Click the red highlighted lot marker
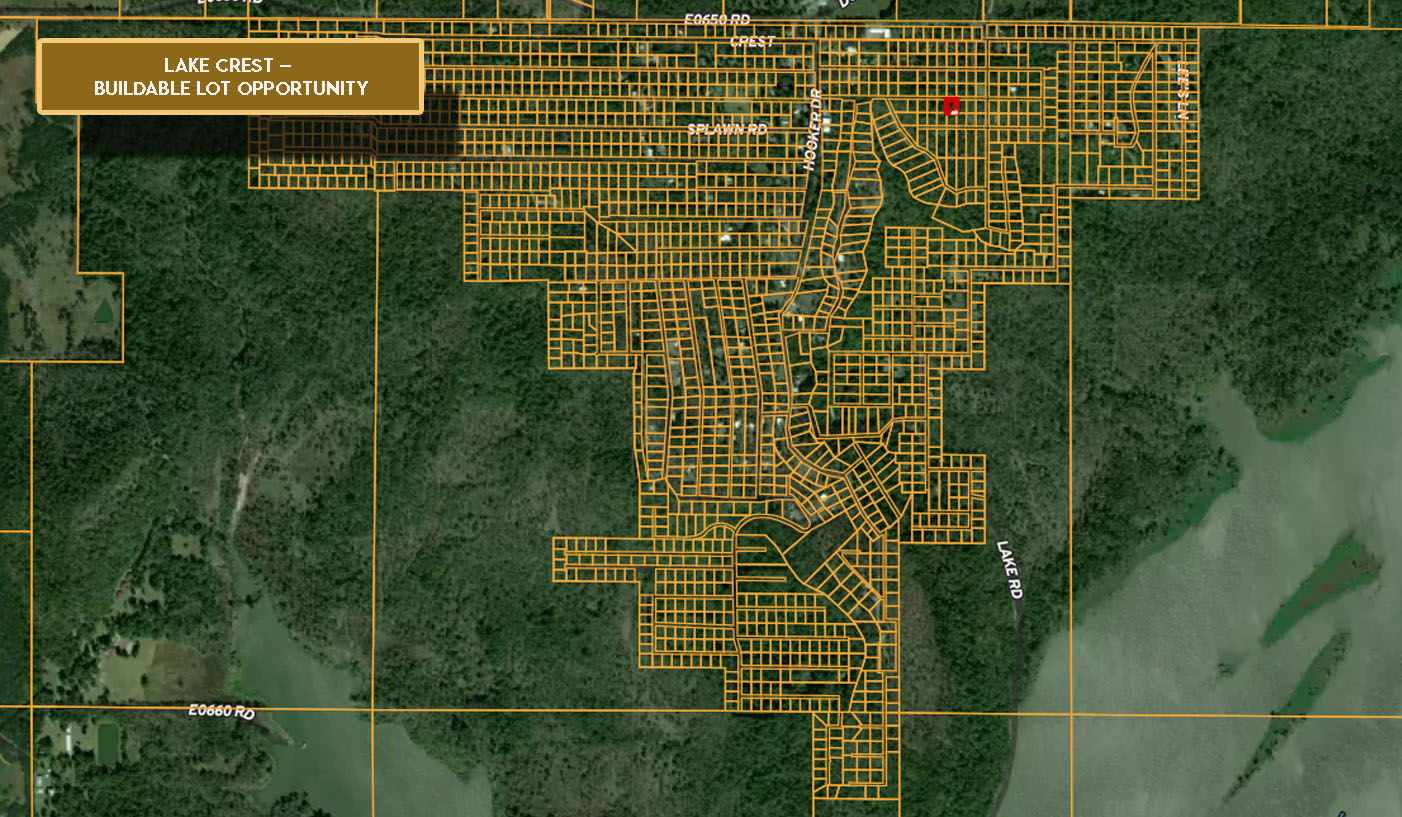This screenshot has height=817, width=1402. (x=952, y=106)
